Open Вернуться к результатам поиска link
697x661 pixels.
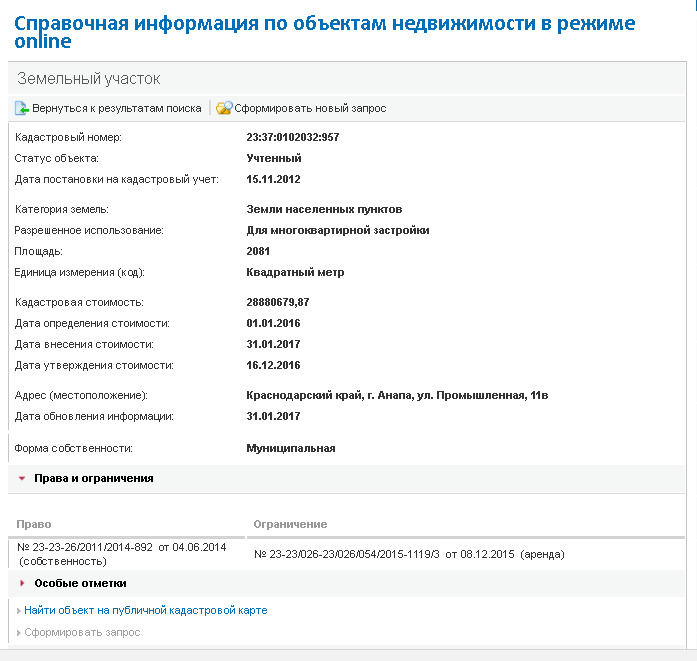pyautogui.click(x=116, y=108)
